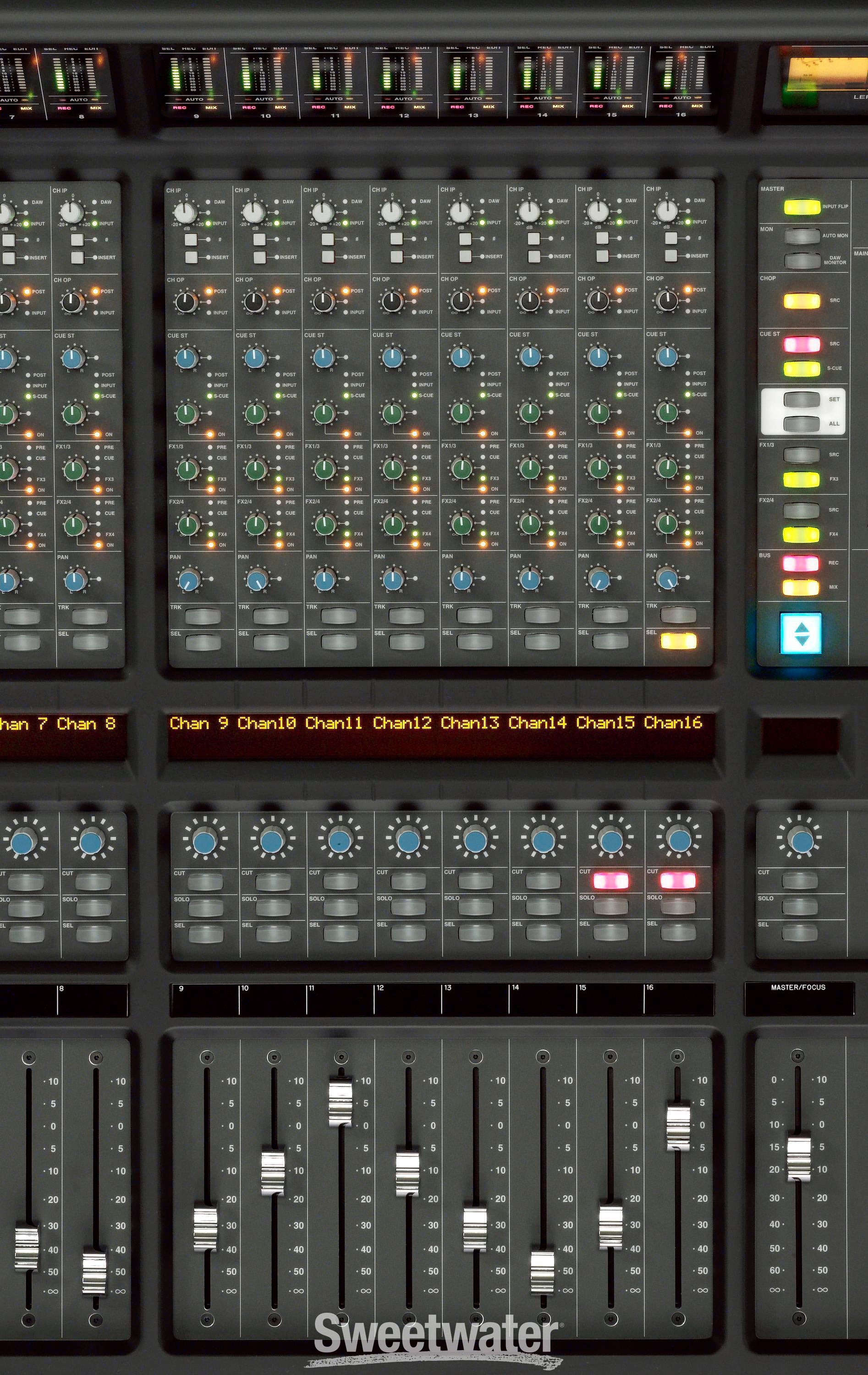868x1375 pixels.
Task: Click the master strip SOLO button
Action: click(x=799, y=907)
